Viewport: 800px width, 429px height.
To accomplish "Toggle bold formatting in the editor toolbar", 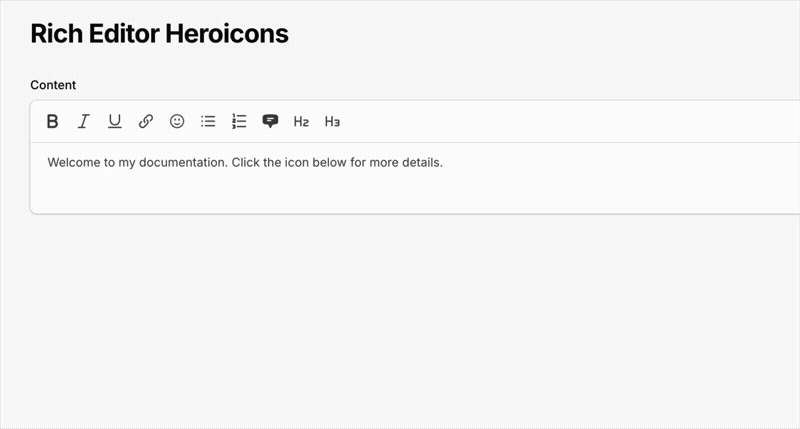I will pyautogui.click(x=53, y=122).
